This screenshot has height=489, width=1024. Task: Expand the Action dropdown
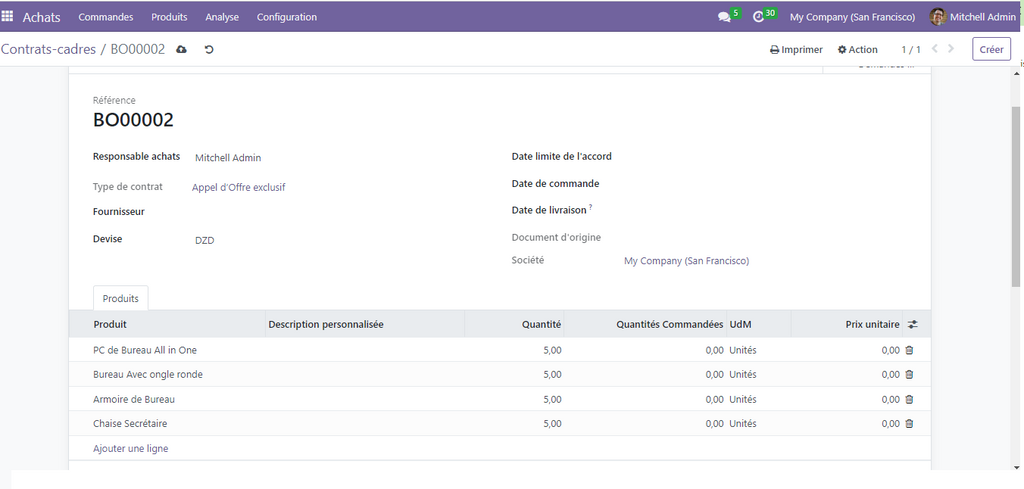coord(857,49)
